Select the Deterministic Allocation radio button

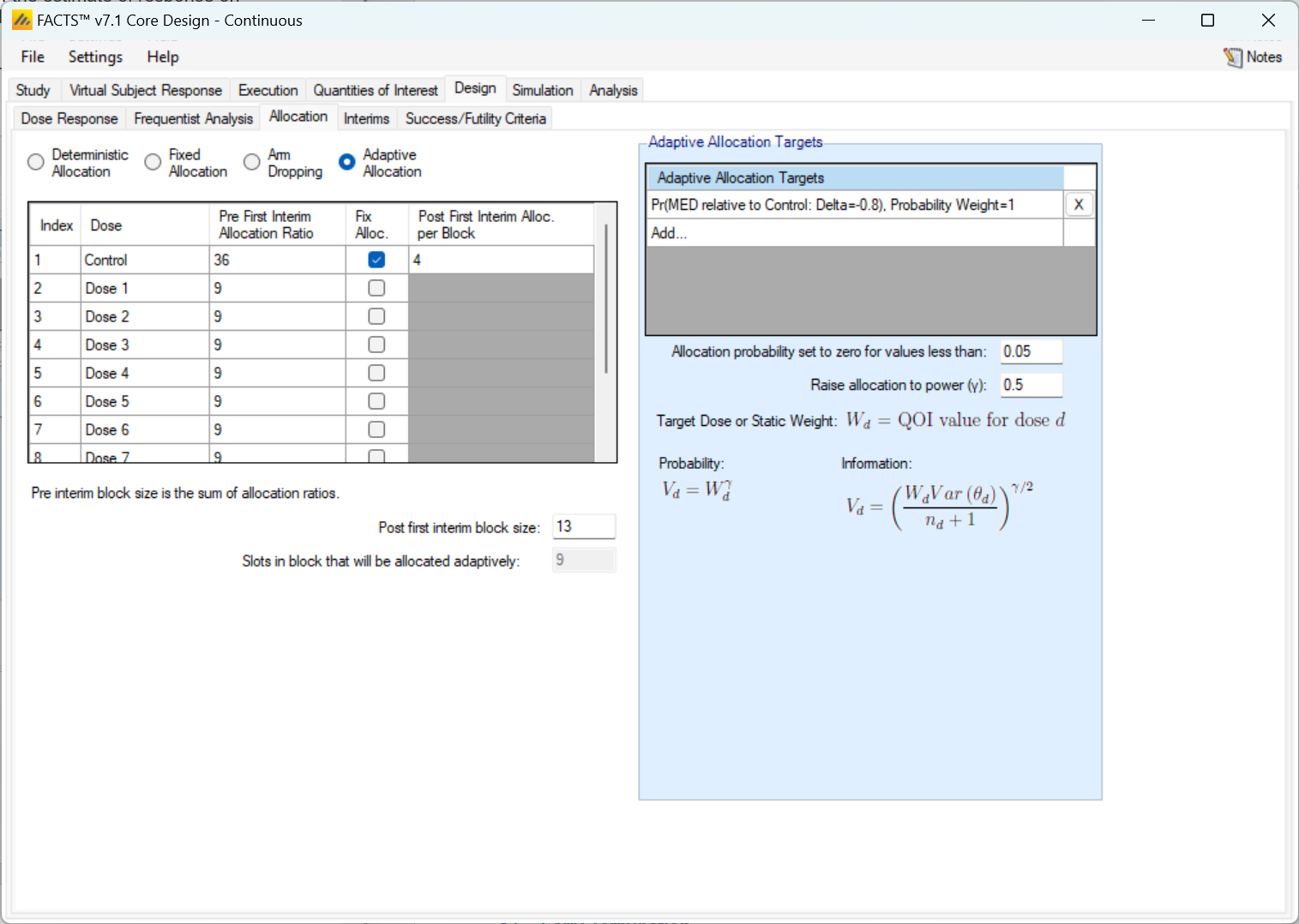coord(36,162)
